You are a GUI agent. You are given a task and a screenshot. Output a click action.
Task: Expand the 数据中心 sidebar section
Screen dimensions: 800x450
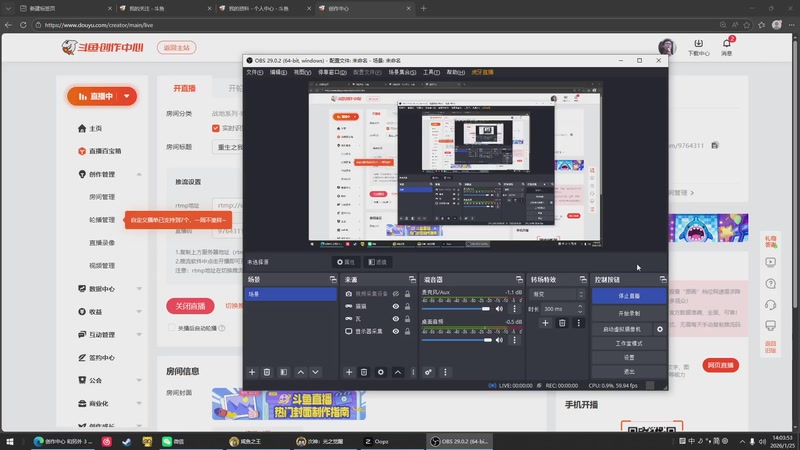tap(139, 289)
